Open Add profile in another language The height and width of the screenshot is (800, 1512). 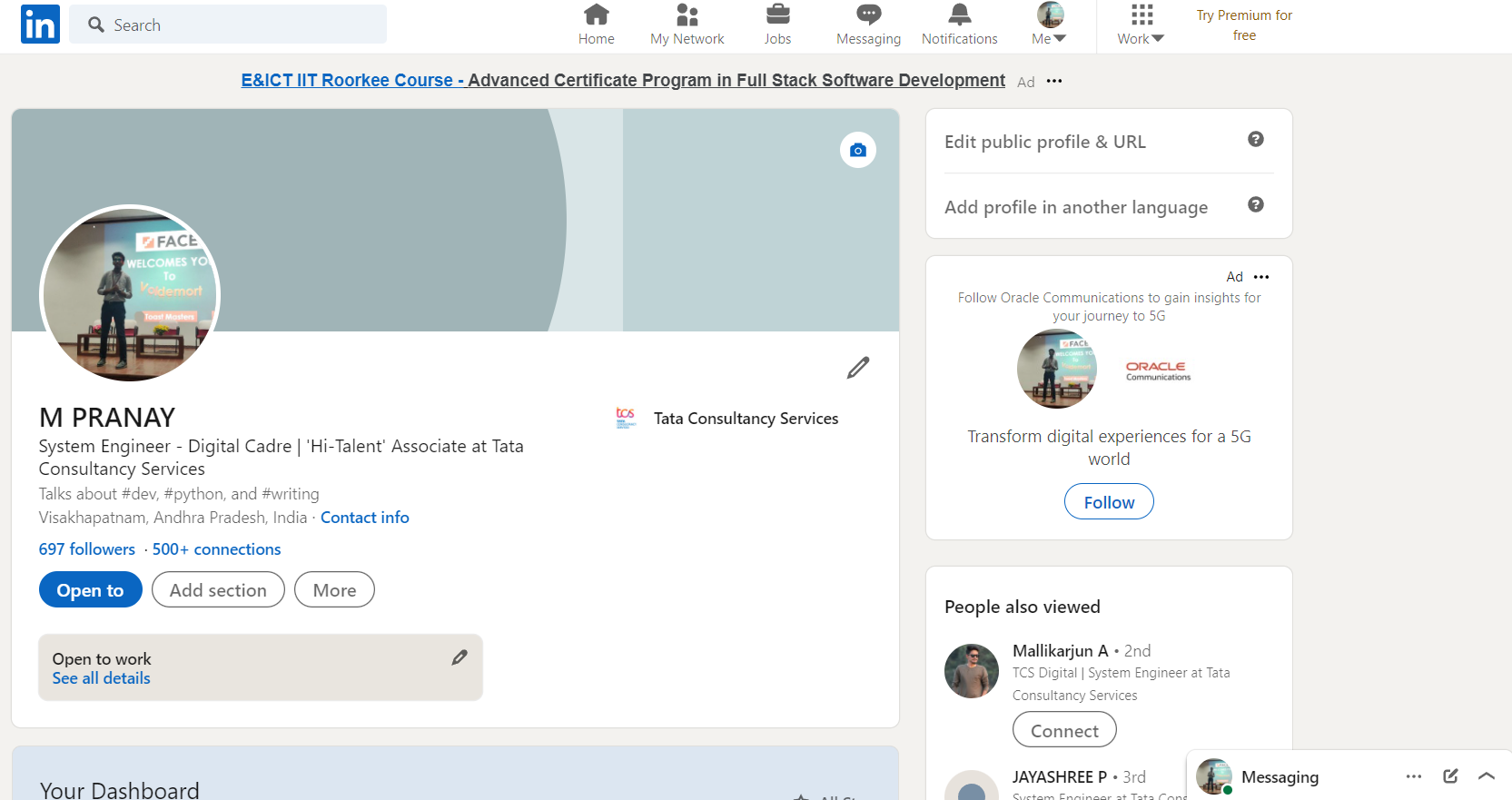tap(1076, 207)
